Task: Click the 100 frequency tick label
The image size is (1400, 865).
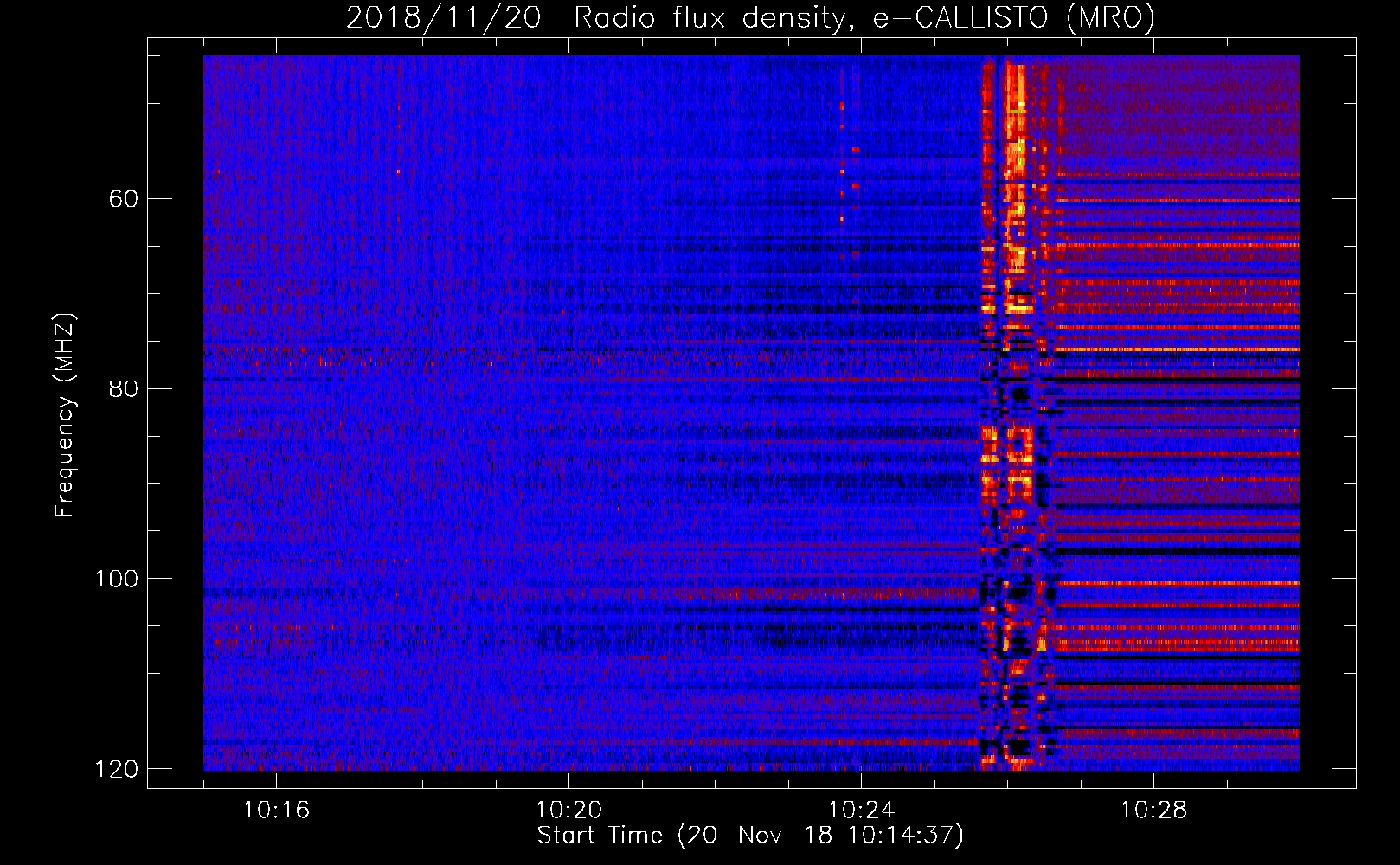Action: (x=116, y=579)
